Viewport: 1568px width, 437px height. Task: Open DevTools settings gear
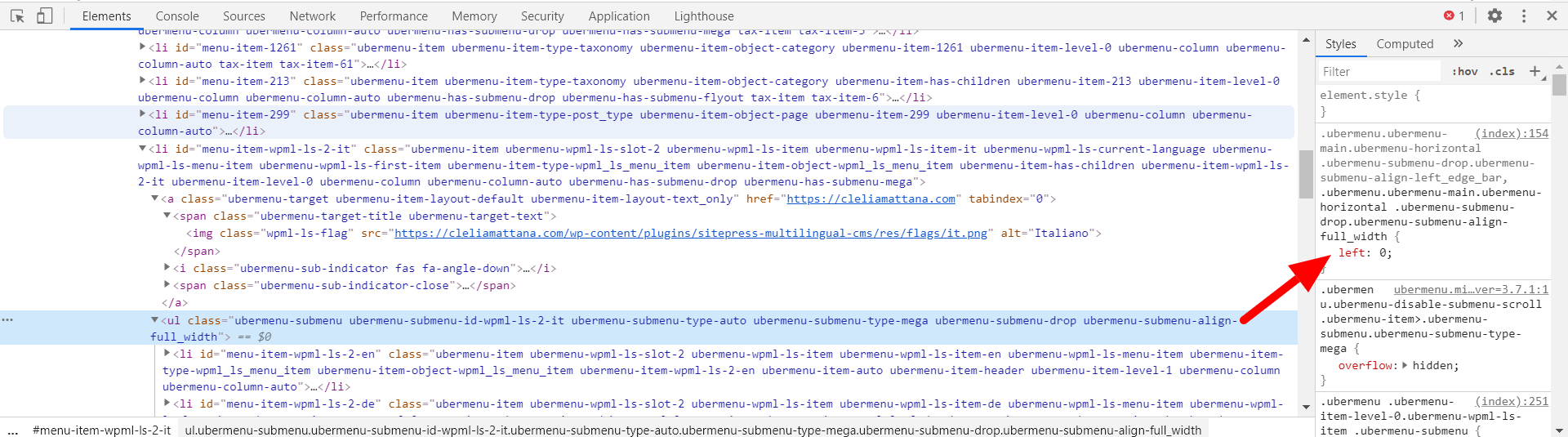tap(1494, 16)
